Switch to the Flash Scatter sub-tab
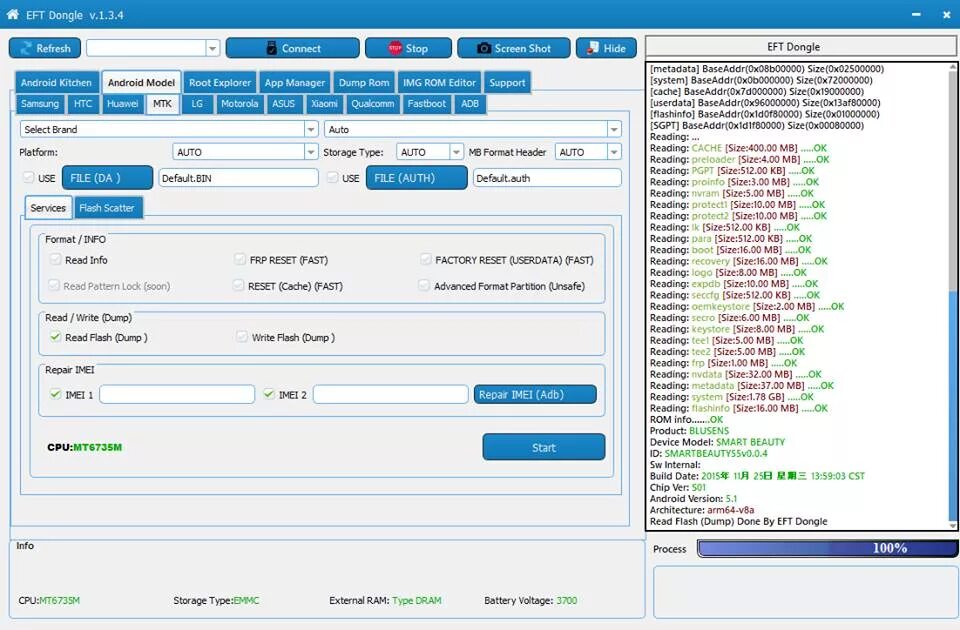Screen dimensions: 960x630 107,208
